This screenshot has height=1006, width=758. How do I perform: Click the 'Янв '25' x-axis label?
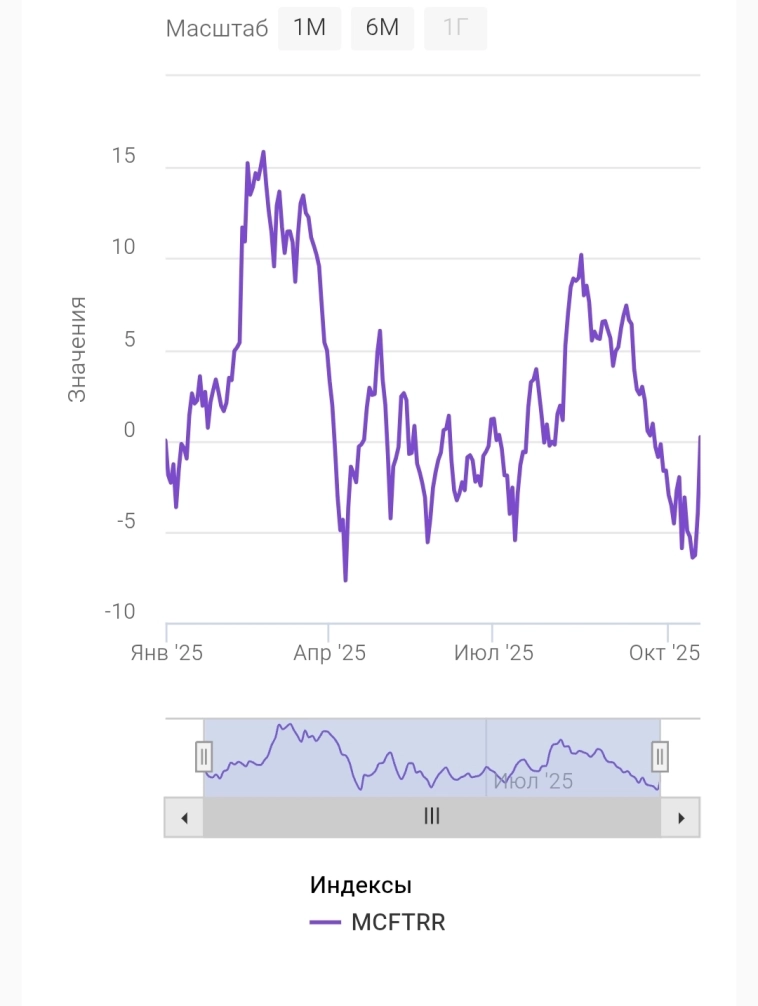pyautogui.click(x=167, y=653)
